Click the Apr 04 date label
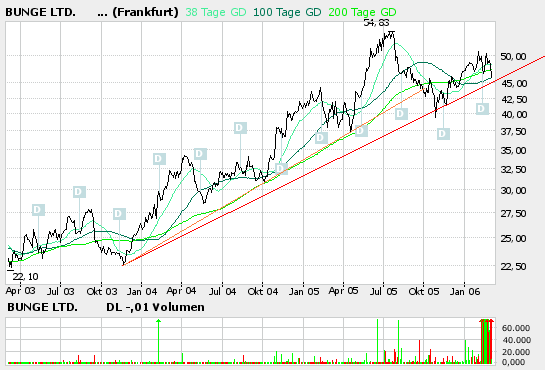This screenshot has height=370, width=545. click(181, 291)
